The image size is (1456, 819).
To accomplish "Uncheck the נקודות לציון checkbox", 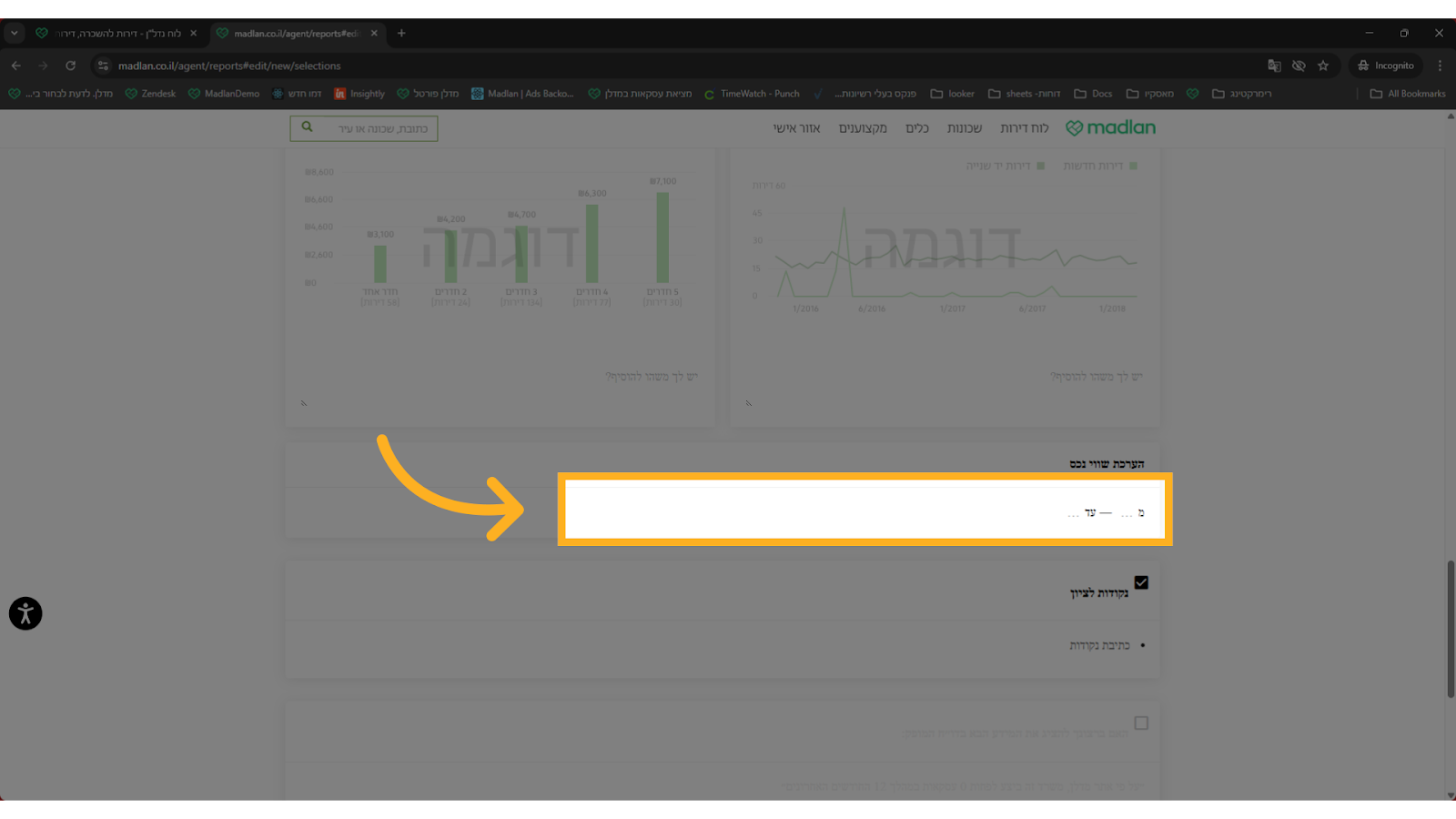I will click(1141, 582).
